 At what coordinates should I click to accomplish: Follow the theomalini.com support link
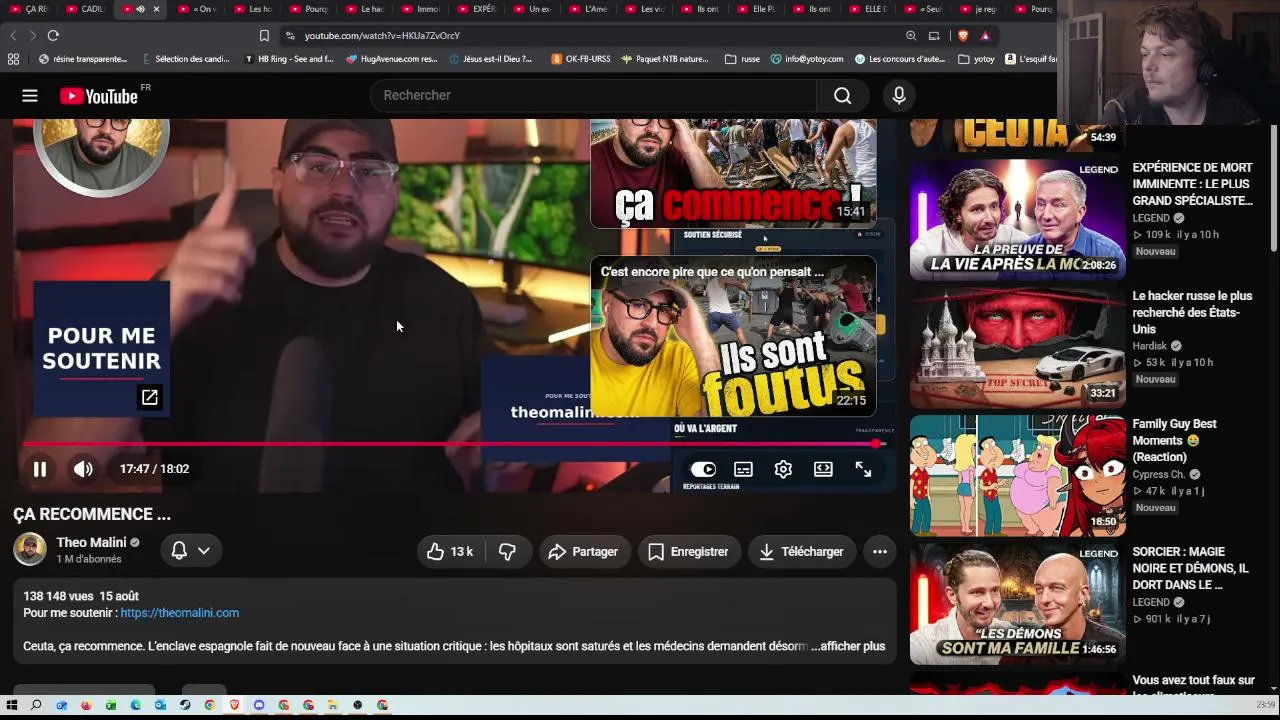(180, 613)
